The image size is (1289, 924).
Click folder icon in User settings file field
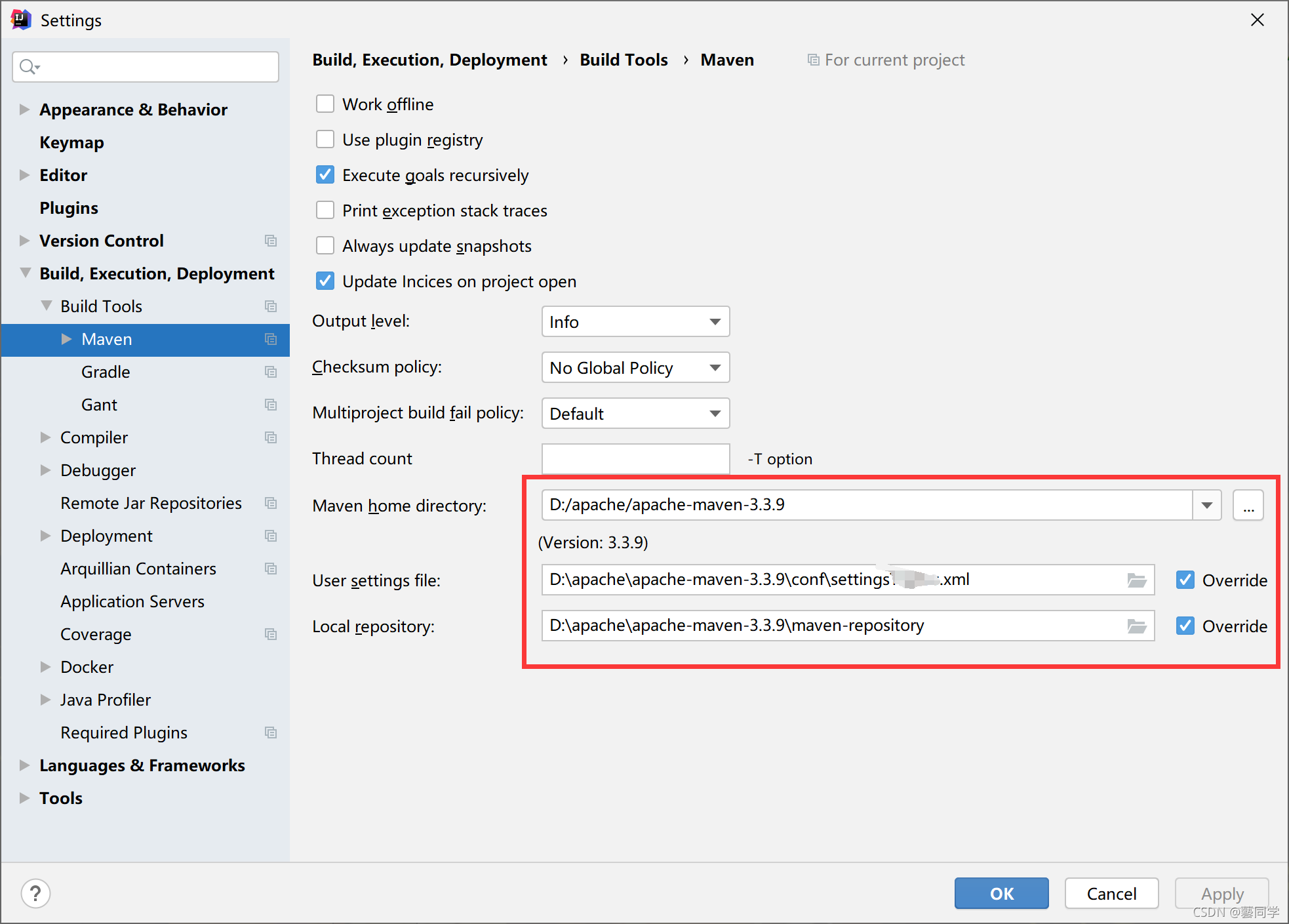pos(1136,580)
